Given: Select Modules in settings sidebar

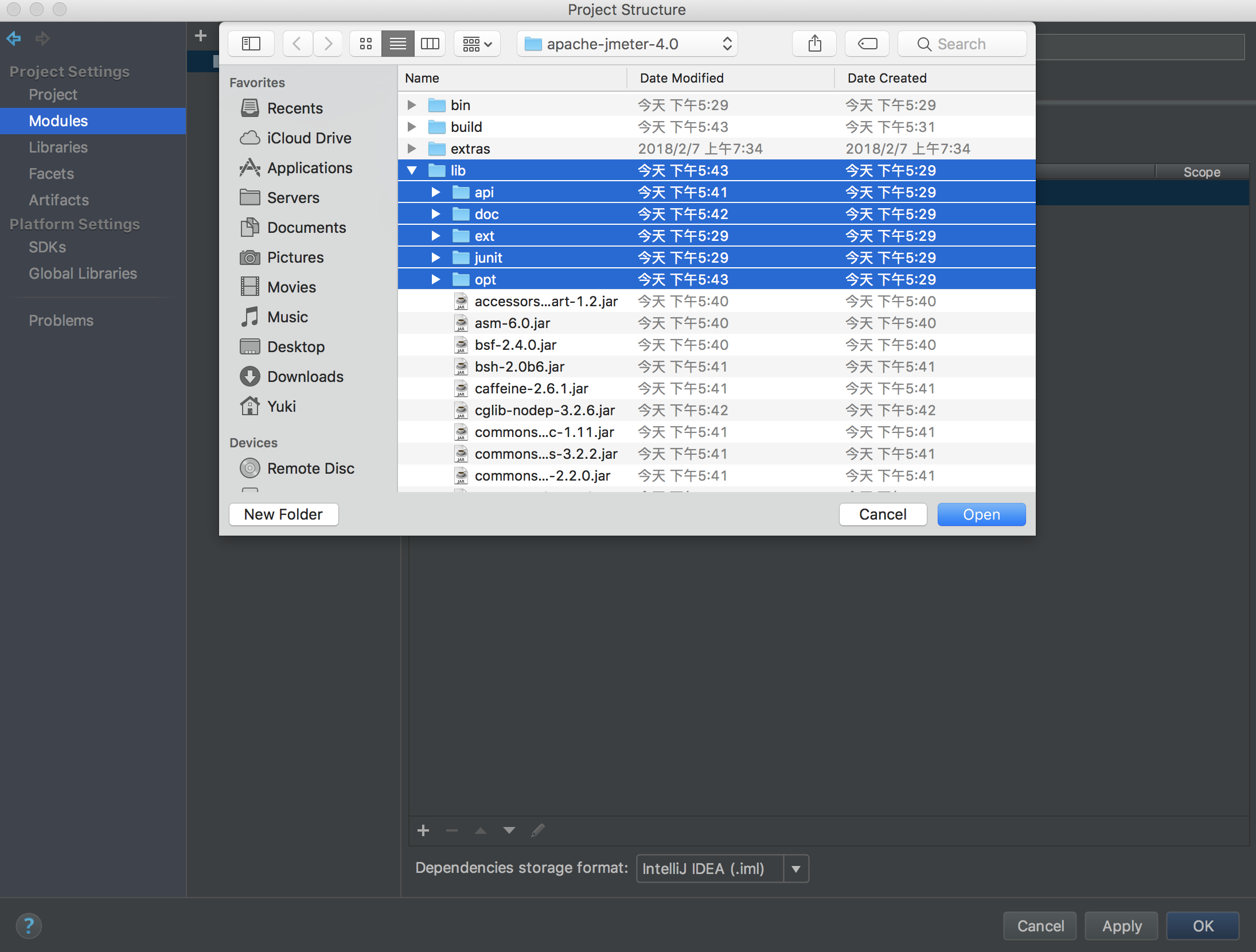Looking at the screenshot, I should 93,121.
